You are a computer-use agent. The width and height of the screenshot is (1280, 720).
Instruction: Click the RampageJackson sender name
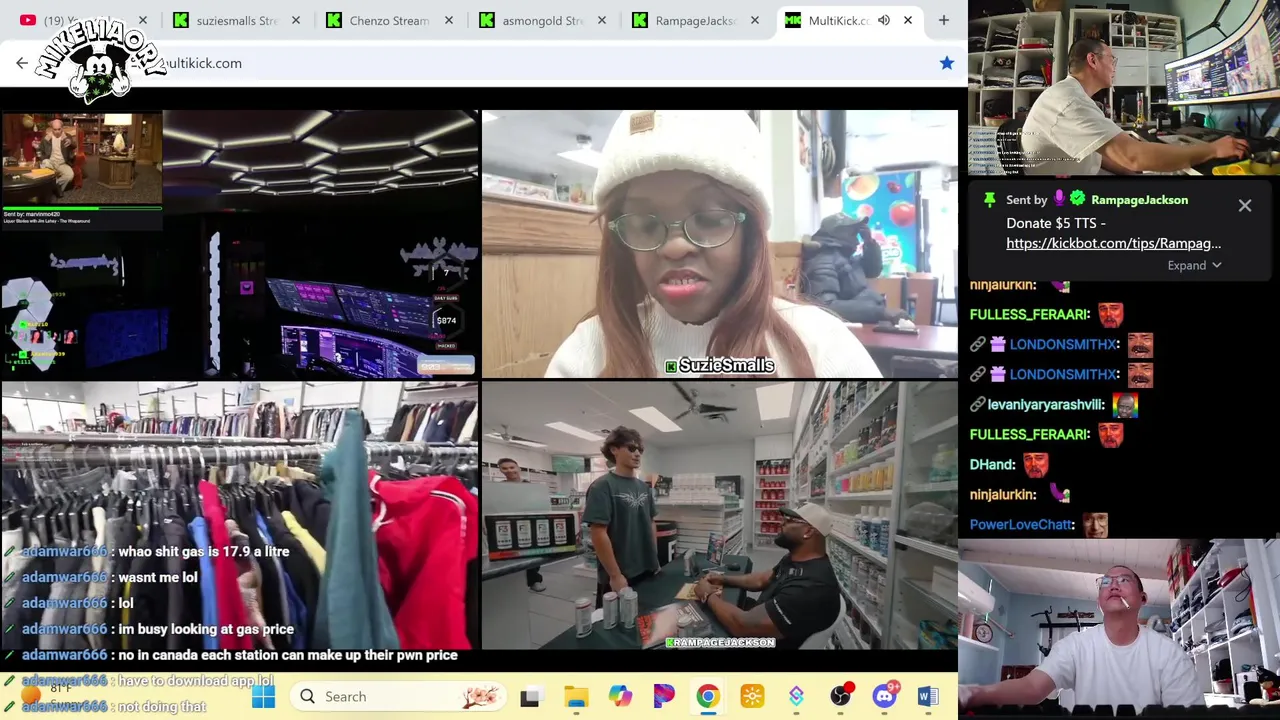coord(1139,200)
